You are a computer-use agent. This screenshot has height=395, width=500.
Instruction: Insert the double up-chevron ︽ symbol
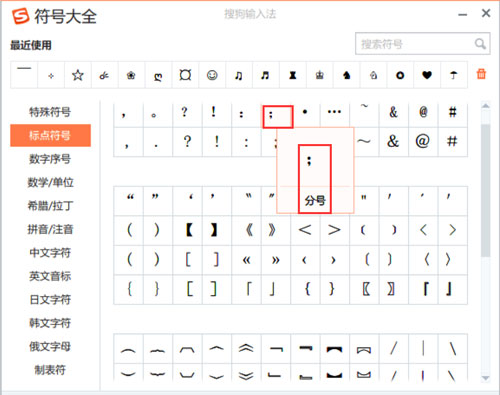pyautogui.click(x=247, y=349)
